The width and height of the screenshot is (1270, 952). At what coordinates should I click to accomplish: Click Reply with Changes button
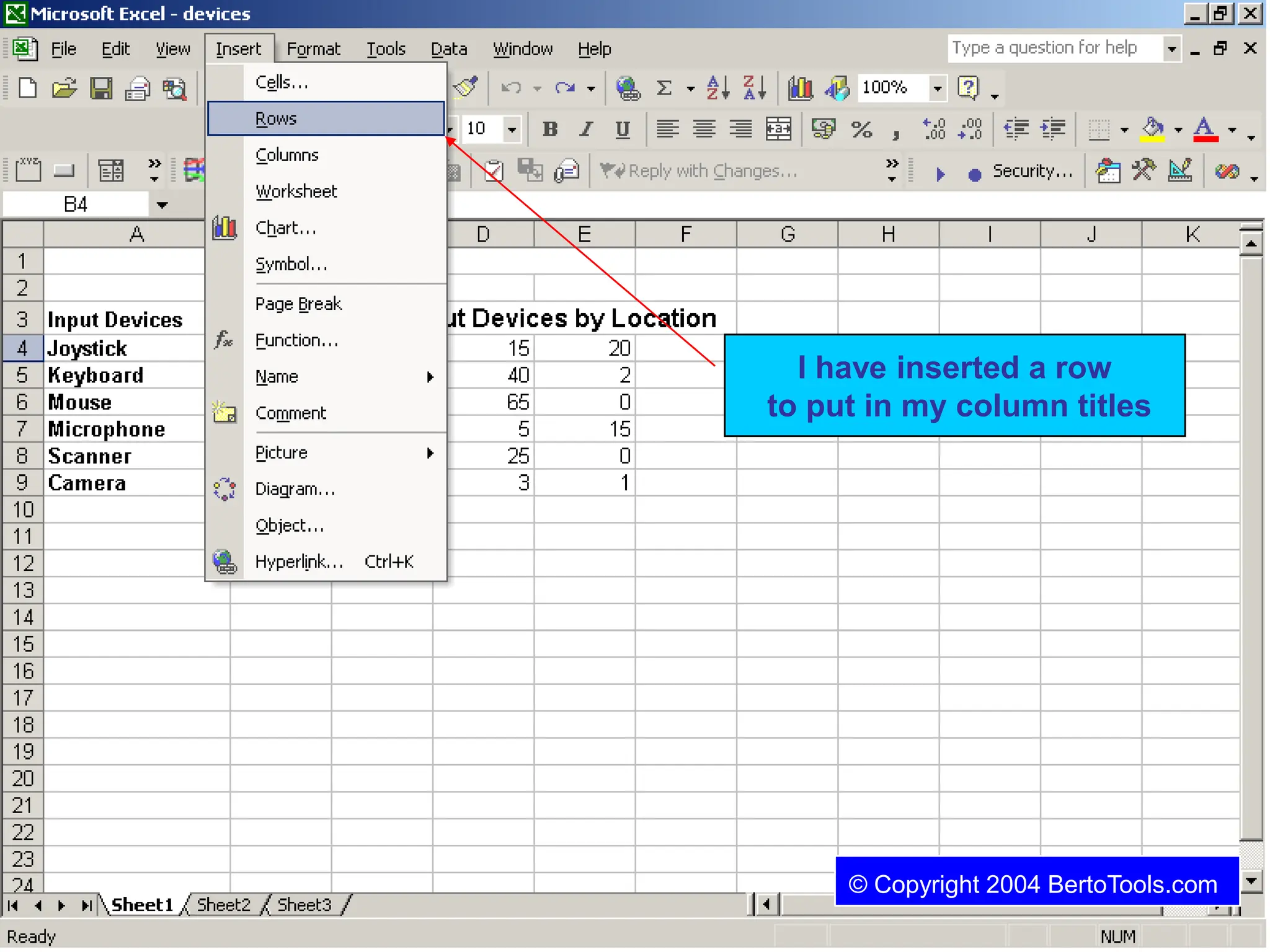point(699,170)
